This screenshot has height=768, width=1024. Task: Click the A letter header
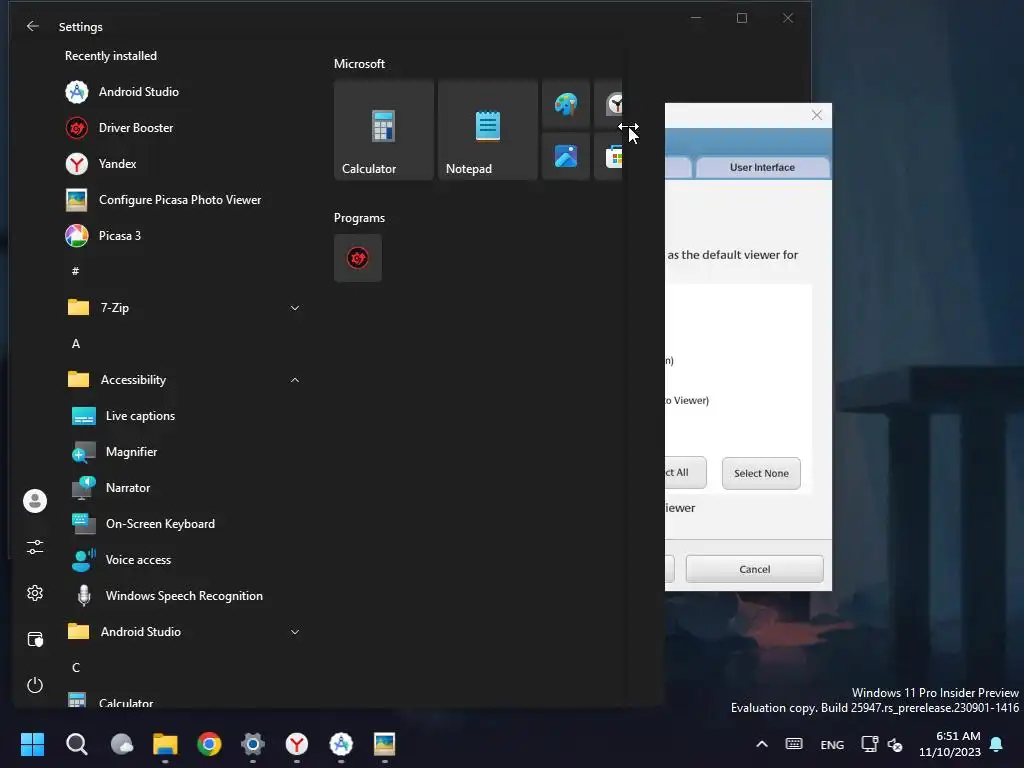pyautogui.click(x=76, y=344)
